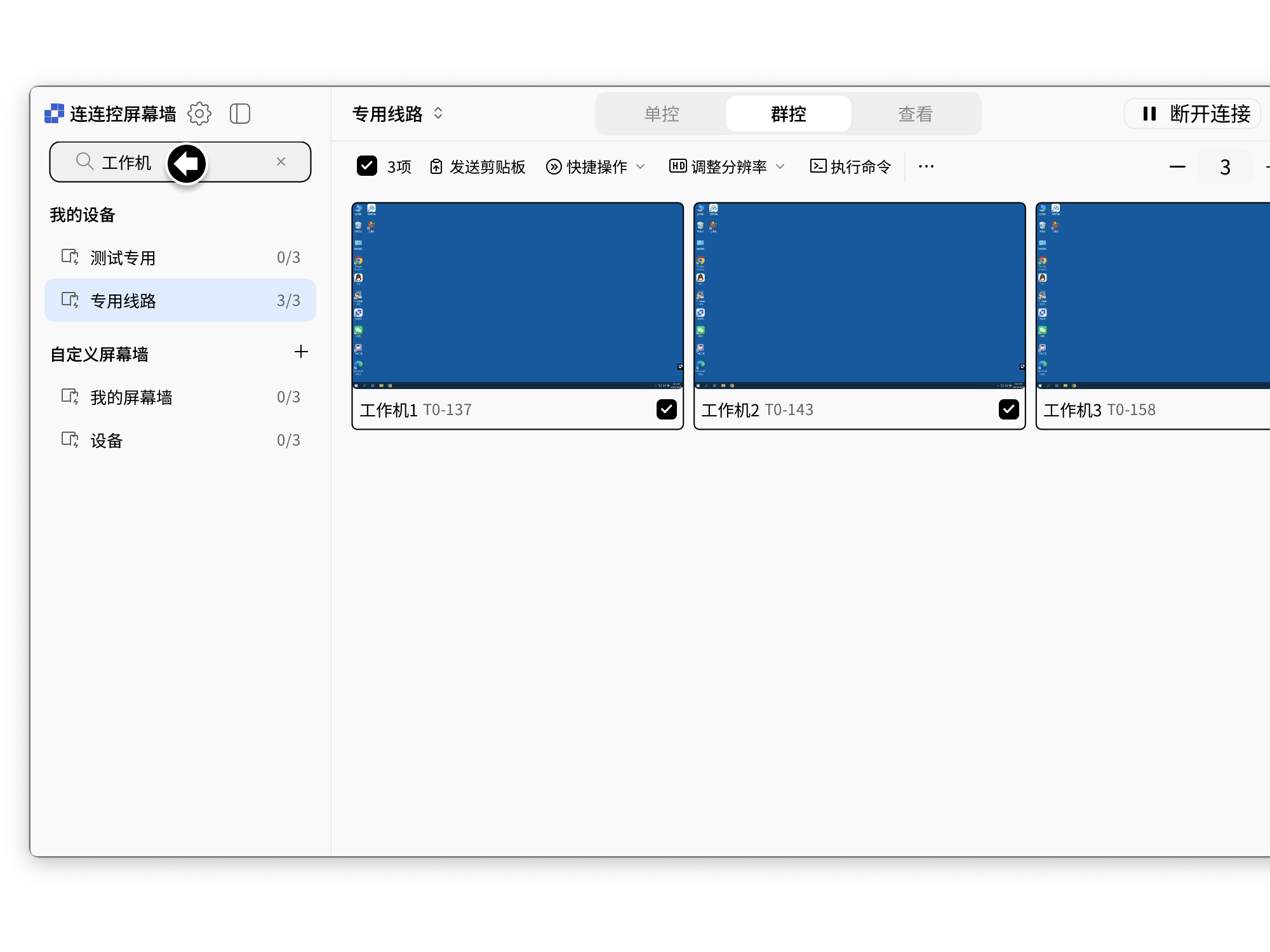Switch to the 单控 tab
The height and width of the screenshot is (952, 1270).
[x=662, y=114]
